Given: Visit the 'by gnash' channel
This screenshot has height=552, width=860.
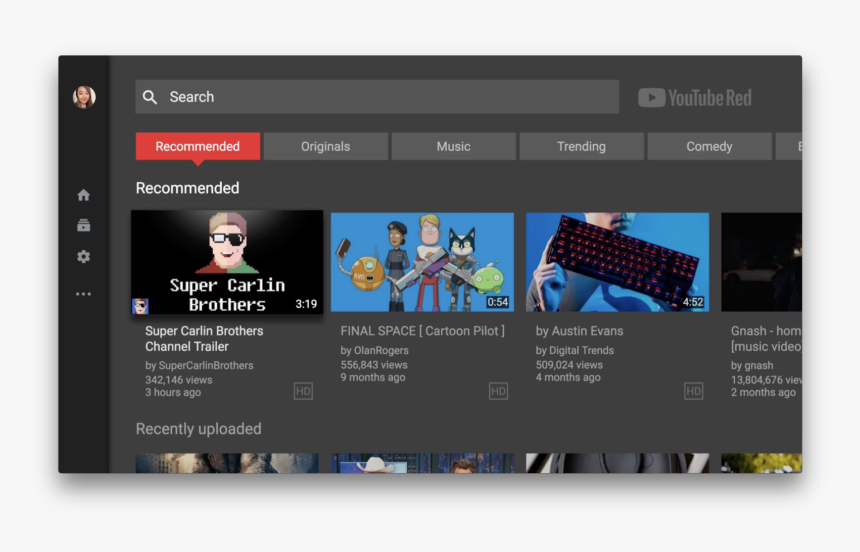Looking at the screenshot, I should click(752, 365).
